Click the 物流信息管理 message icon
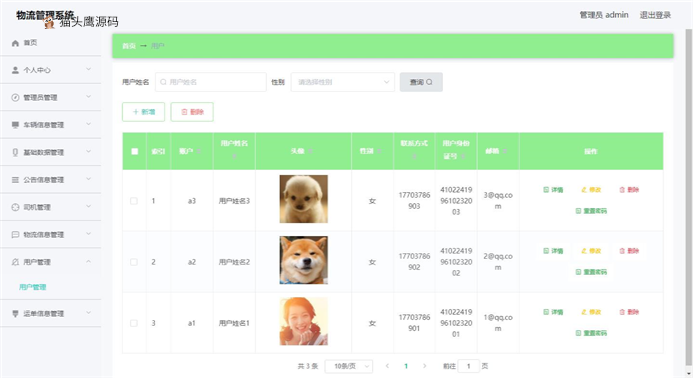Screen dimensions: 693x378 [15, 234]
